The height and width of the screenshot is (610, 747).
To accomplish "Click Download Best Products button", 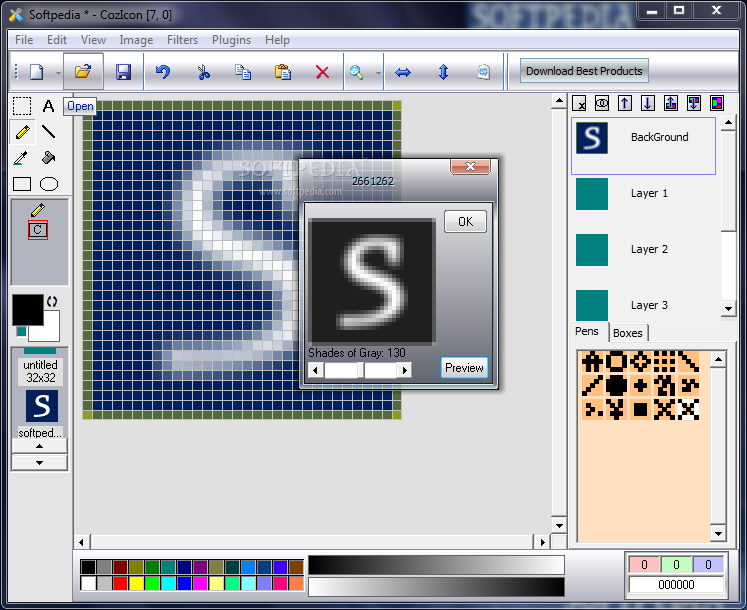I will tap(584, 71).
